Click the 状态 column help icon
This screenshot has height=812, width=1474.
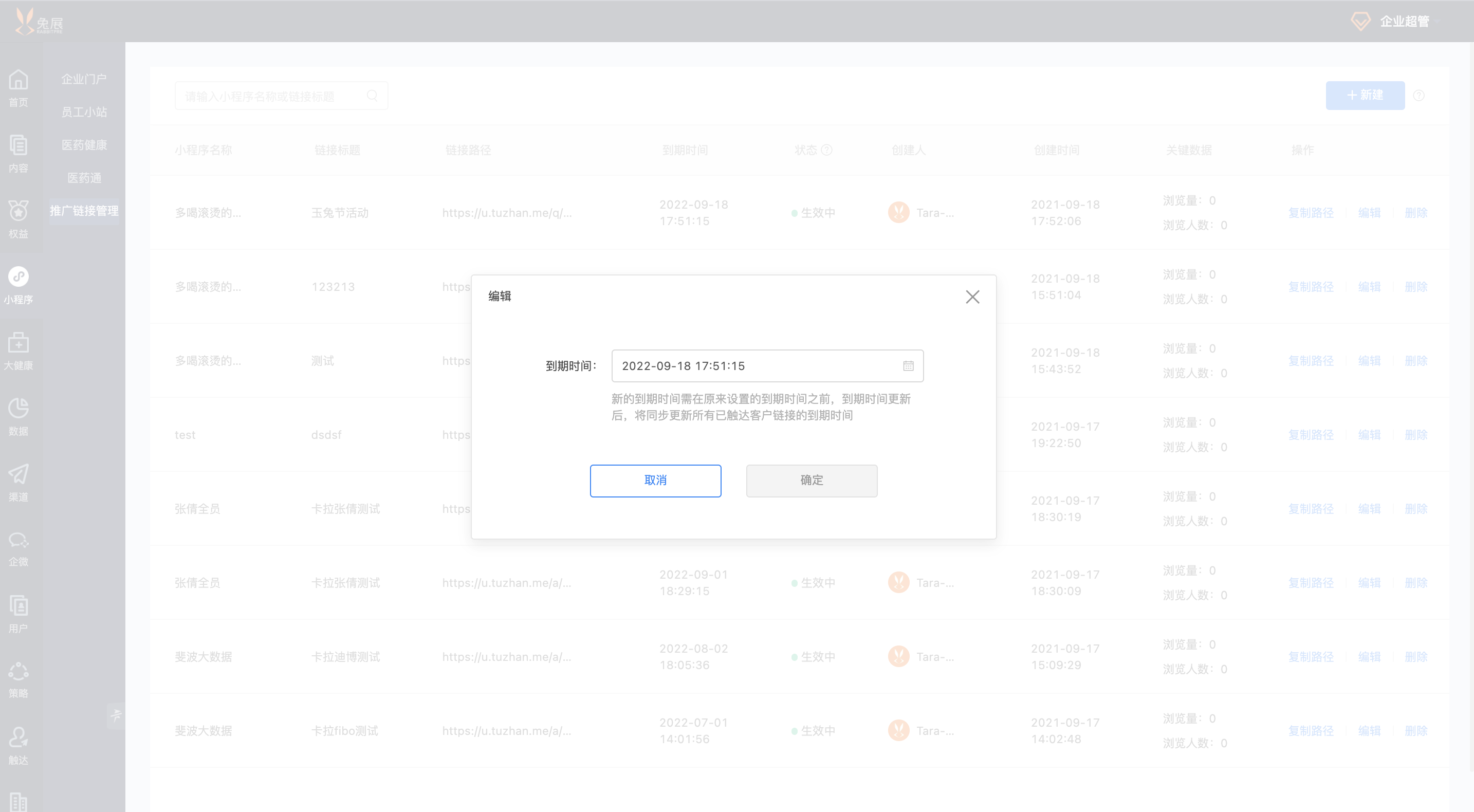826,150
